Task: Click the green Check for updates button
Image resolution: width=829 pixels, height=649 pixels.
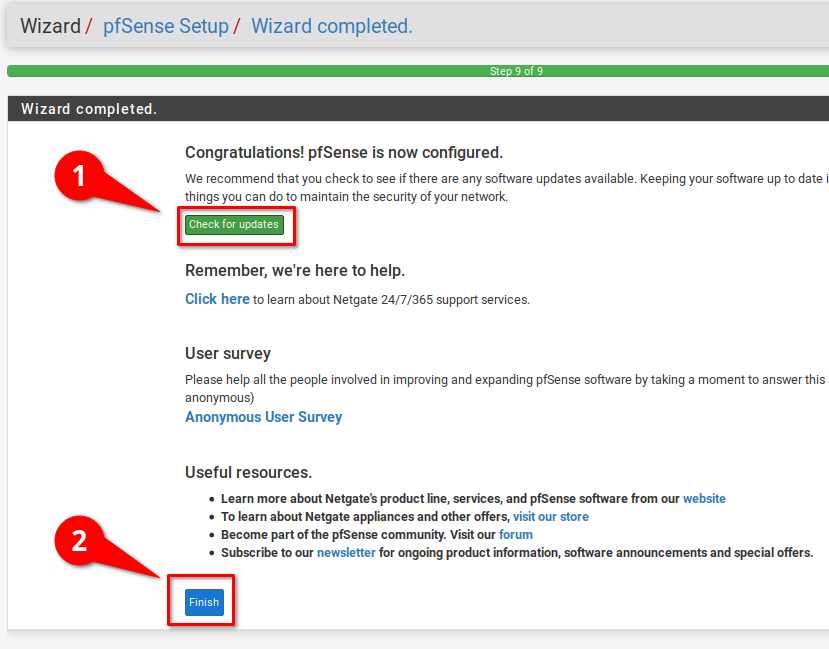Action: (234, 225)
